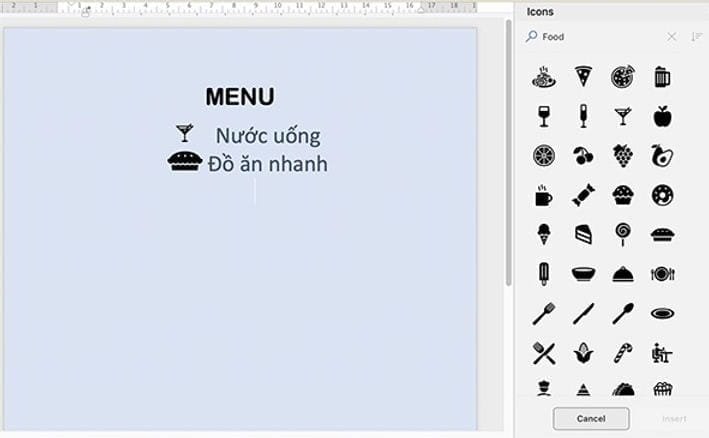Open the sort options beside search
The image size is (709, 438).
(697, 37)
